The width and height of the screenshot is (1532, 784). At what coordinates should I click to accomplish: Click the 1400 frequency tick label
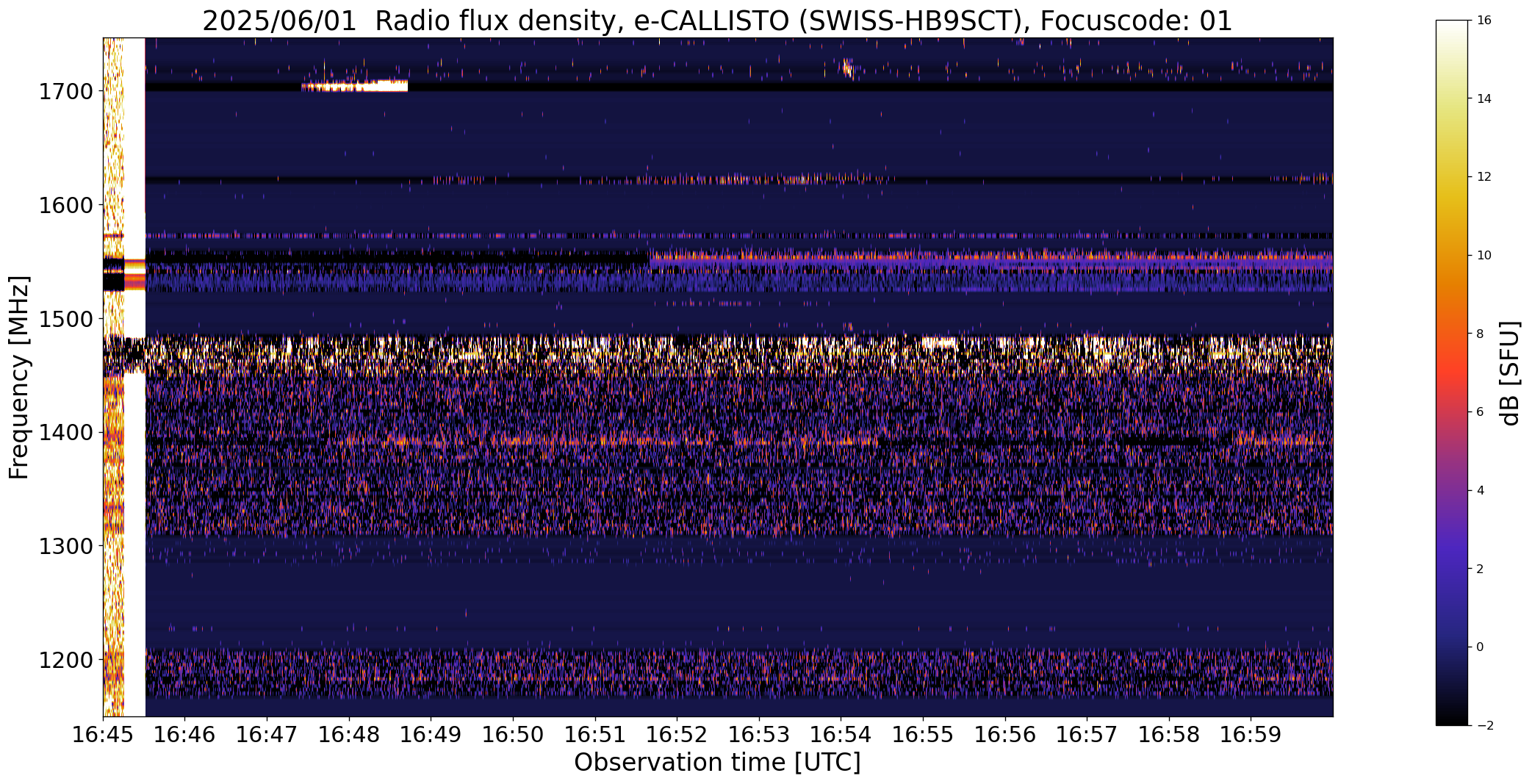(x=65, y=433)
